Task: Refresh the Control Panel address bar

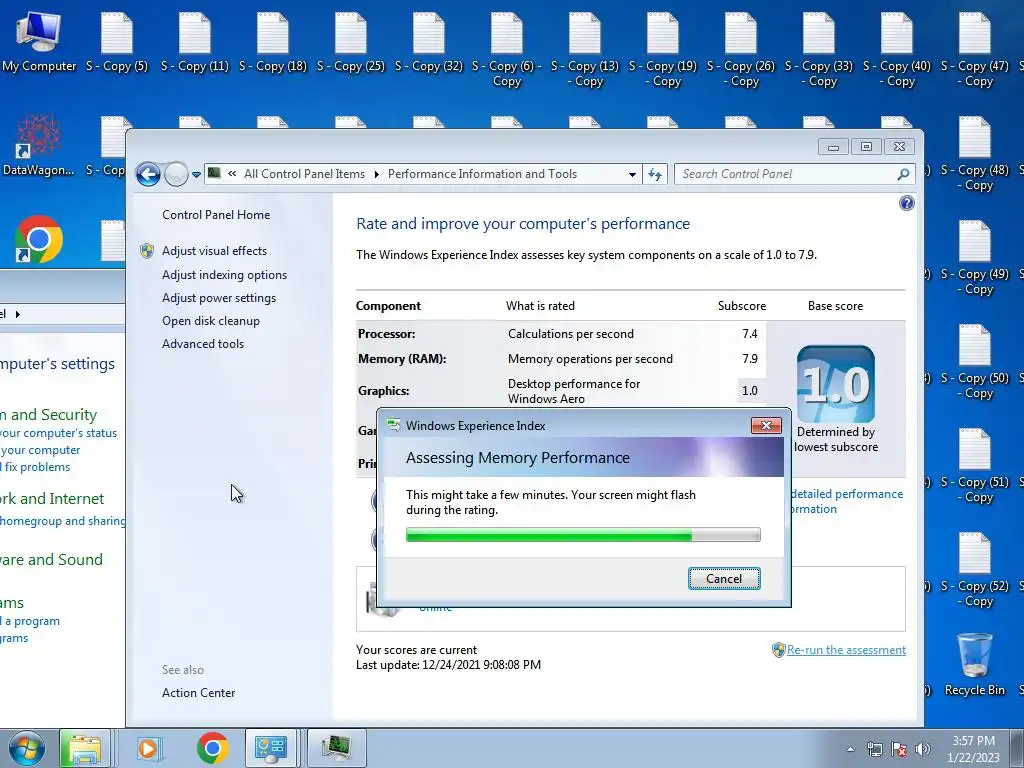Action: coord(655,174)
